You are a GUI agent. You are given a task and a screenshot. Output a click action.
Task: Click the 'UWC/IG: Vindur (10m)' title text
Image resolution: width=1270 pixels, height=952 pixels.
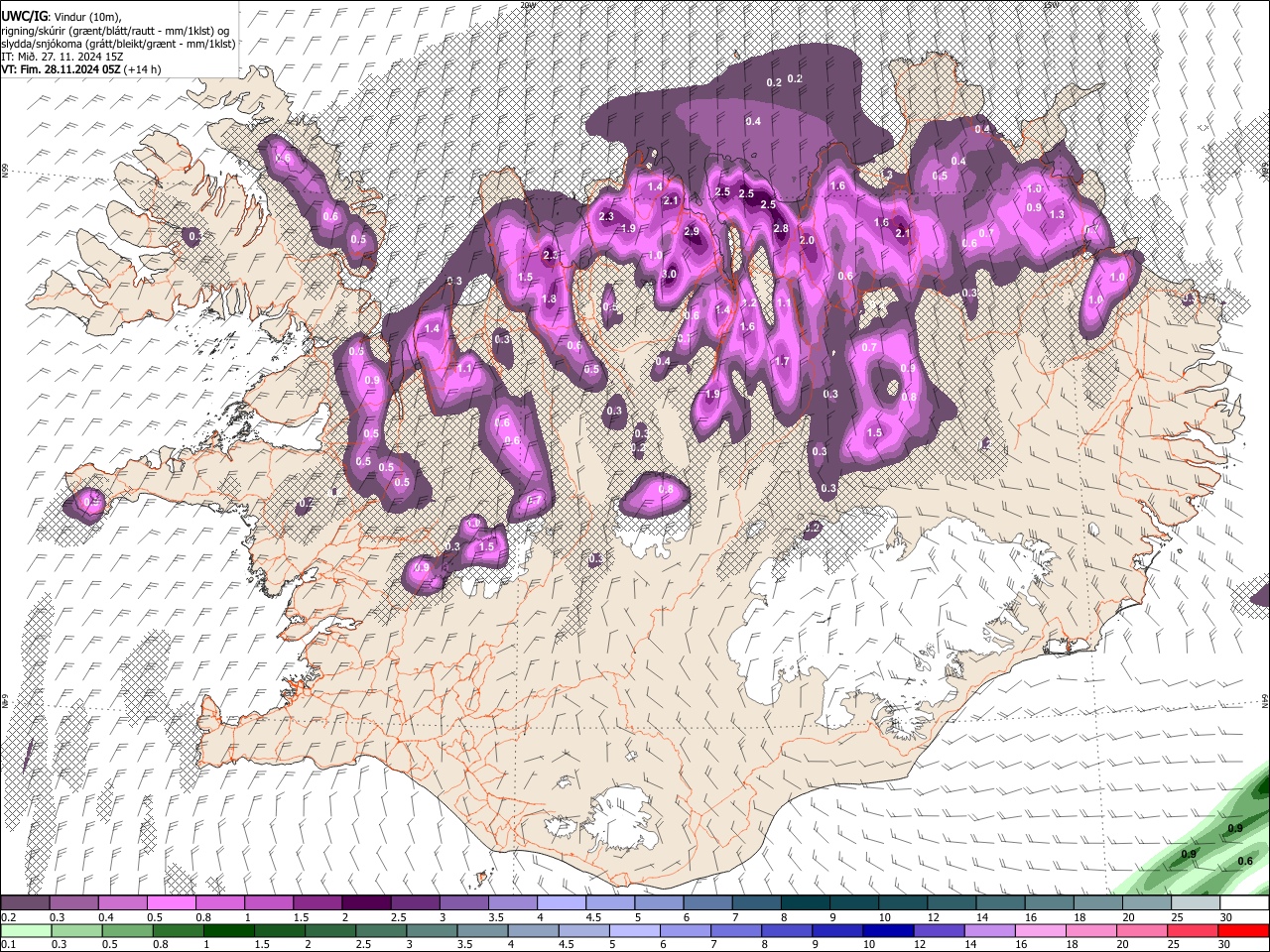pyautogui.click(x=62, y=18)
